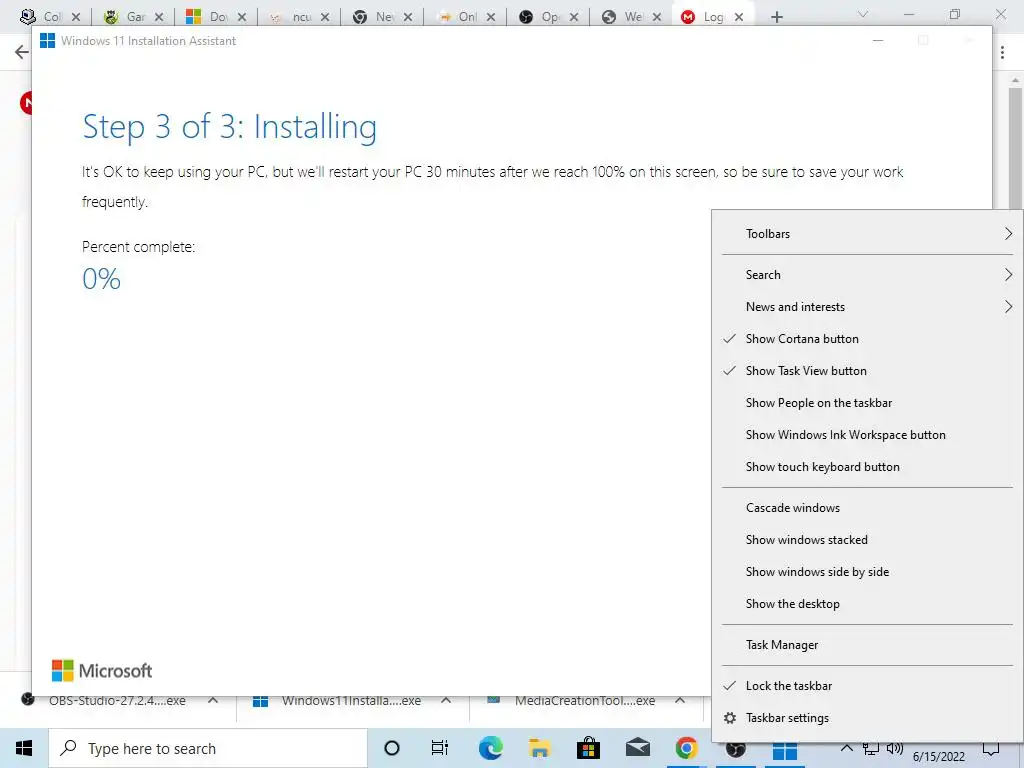Select Show the desktop
The width and height of the screenshot is (1024, 768).
click(867, 604)
